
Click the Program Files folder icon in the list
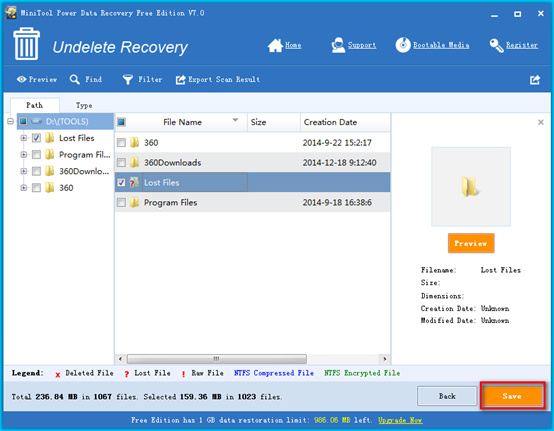tap(134, 202)
